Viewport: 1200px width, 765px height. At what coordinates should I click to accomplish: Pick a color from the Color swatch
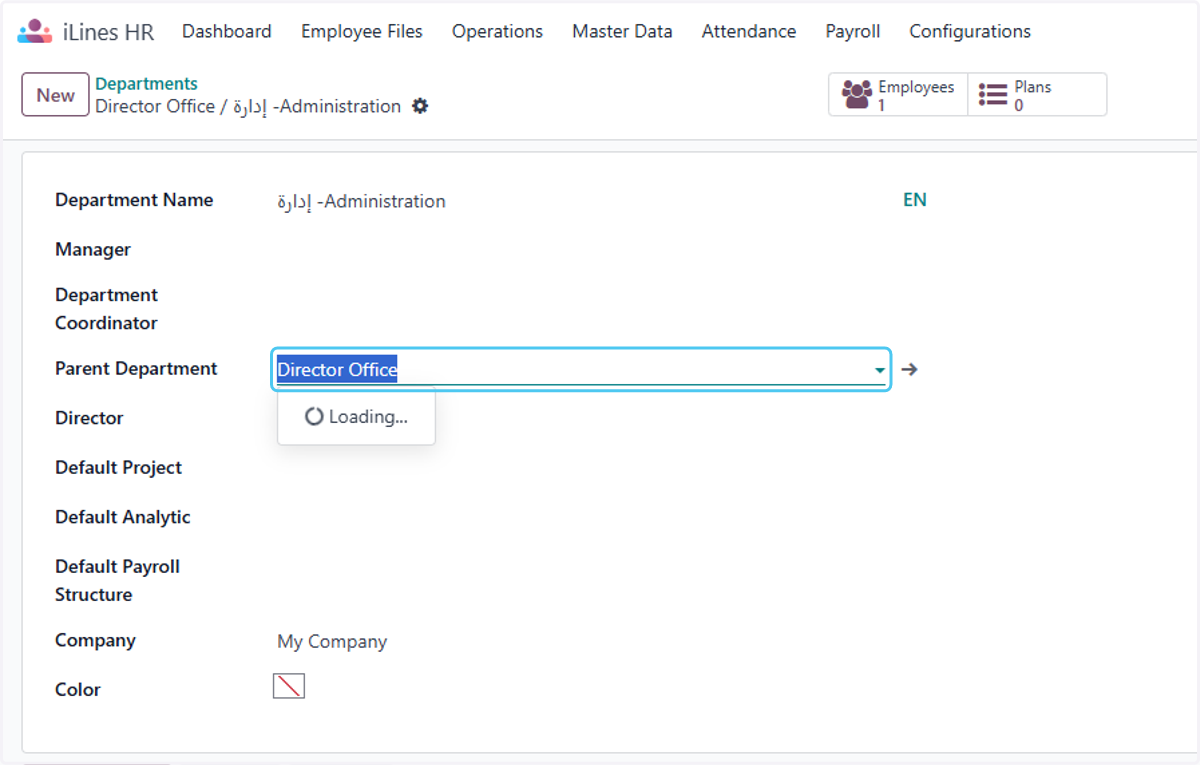click(289, 686)
